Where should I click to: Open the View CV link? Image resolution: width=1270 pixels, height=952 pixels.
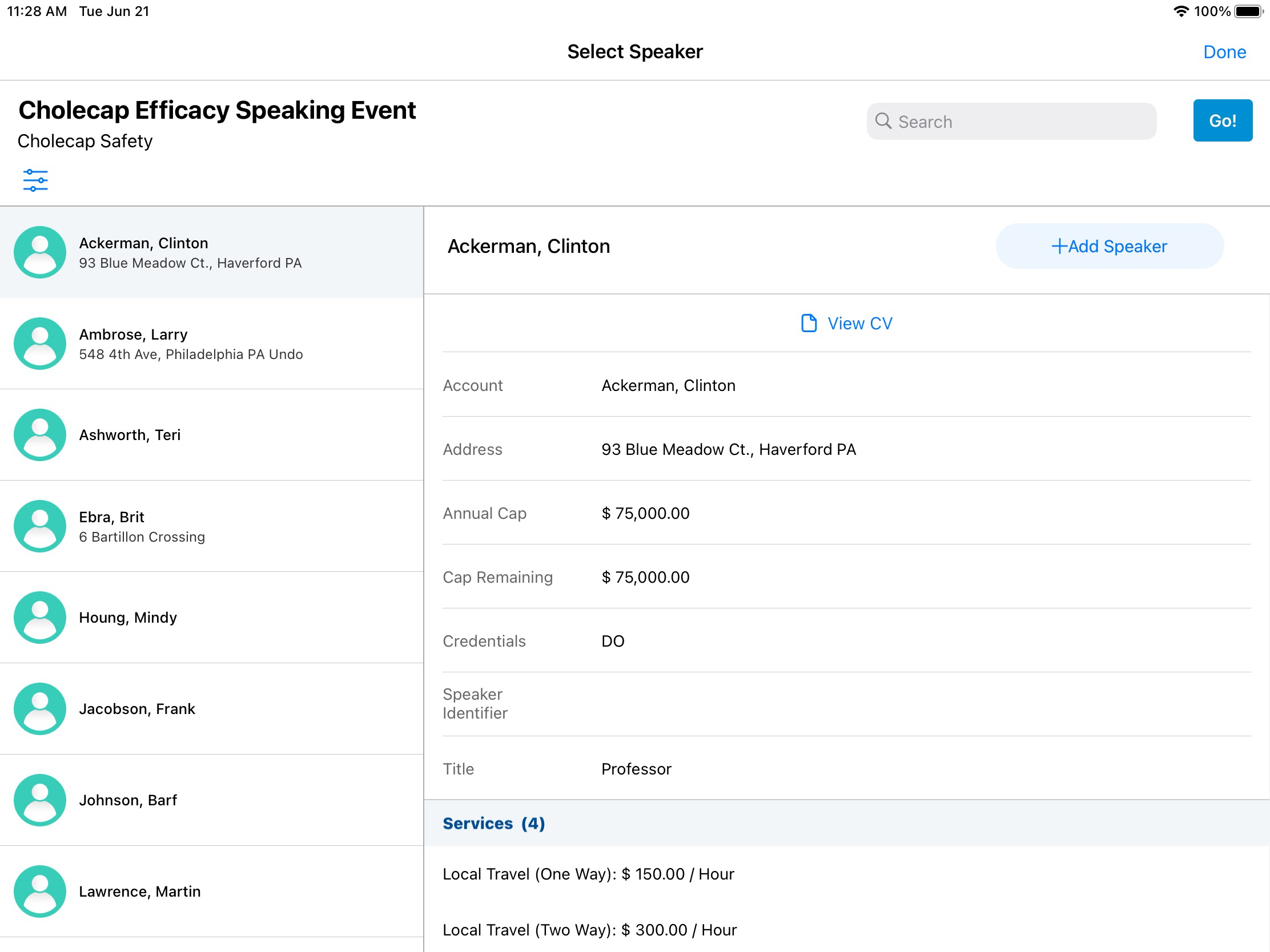(x=859, y=323)
